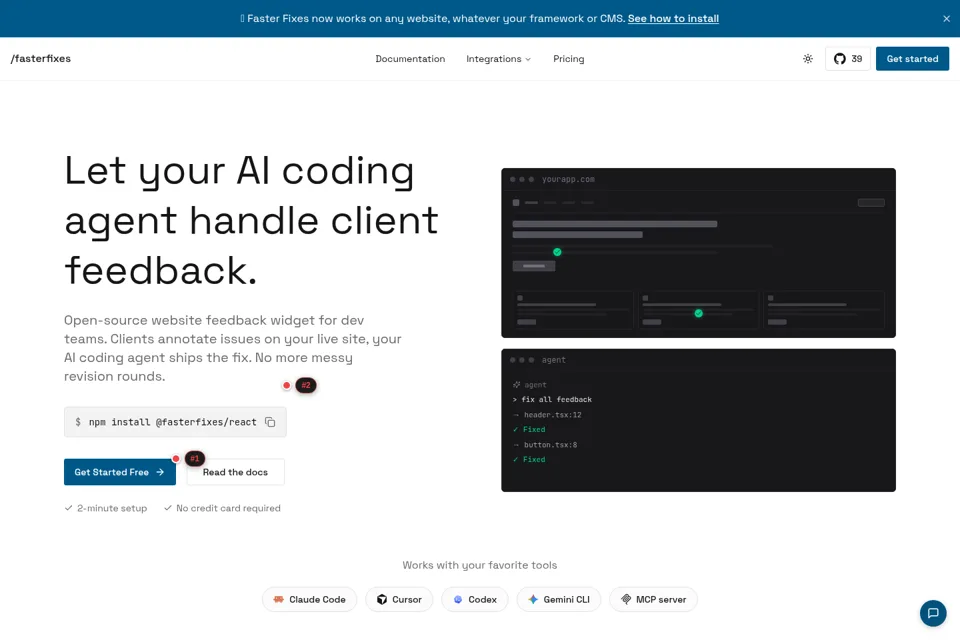Click the lower green check marker in preview
The image size is (960, 640).
[698, 314]
